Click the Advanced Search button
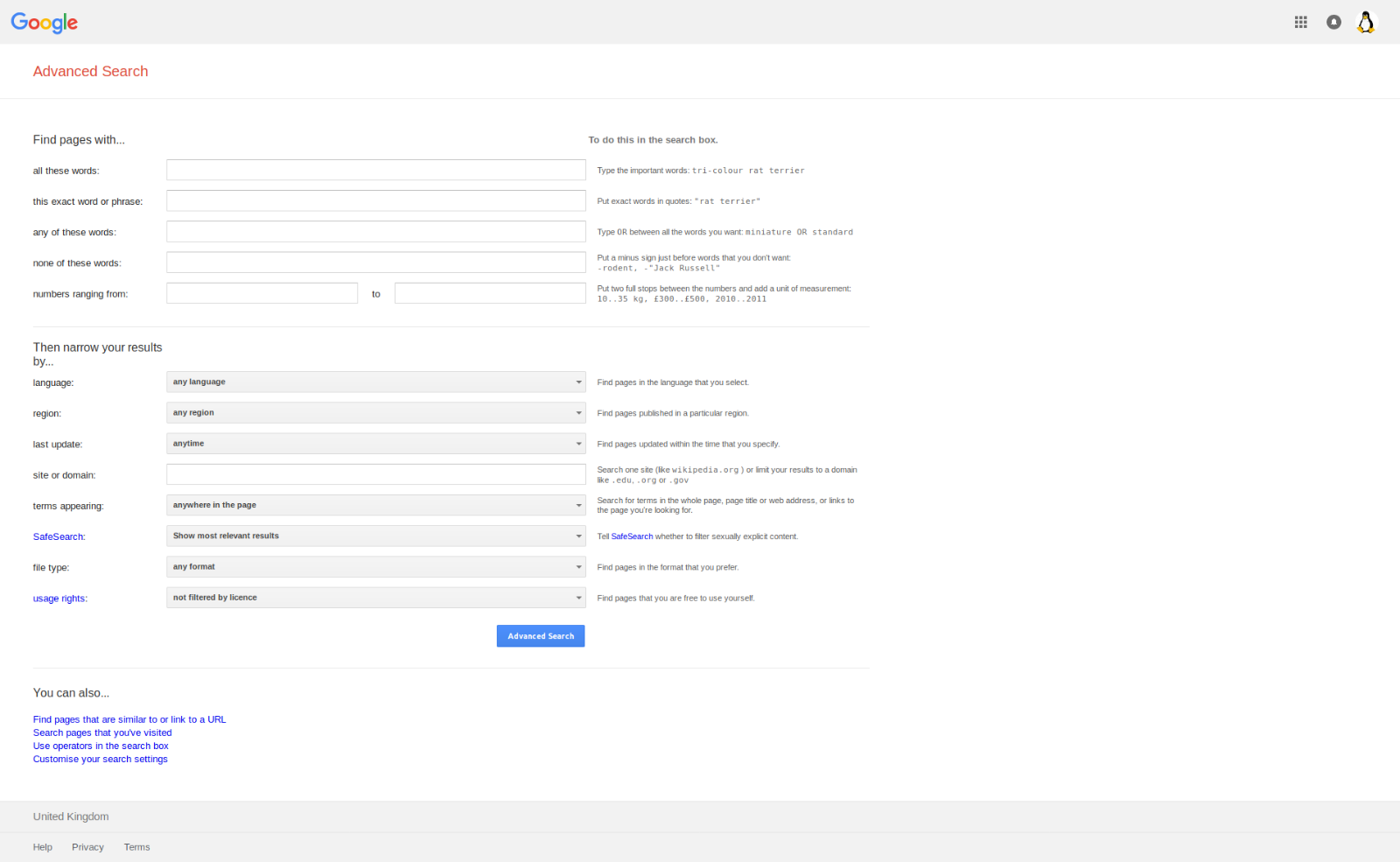1400x862 pixels. click(541, 636)
